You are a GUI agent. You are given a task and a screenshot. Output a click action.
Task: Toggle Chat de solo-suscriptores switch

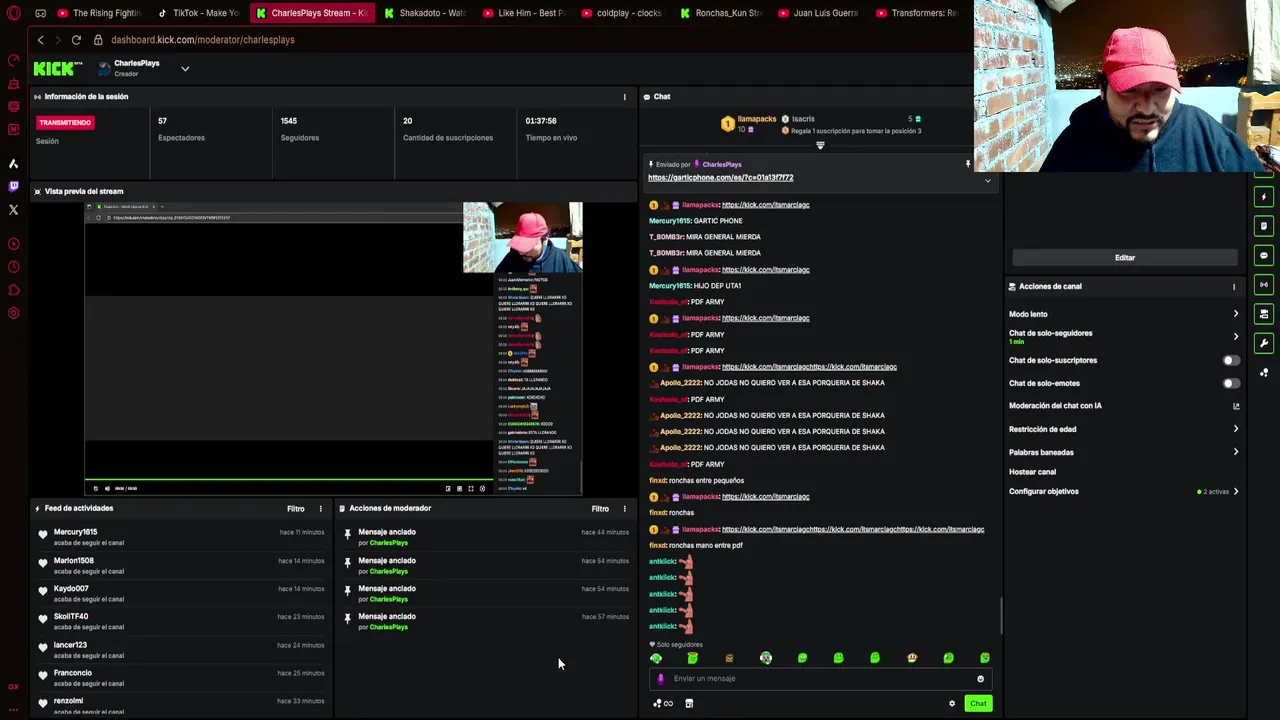pos(1231,360)
